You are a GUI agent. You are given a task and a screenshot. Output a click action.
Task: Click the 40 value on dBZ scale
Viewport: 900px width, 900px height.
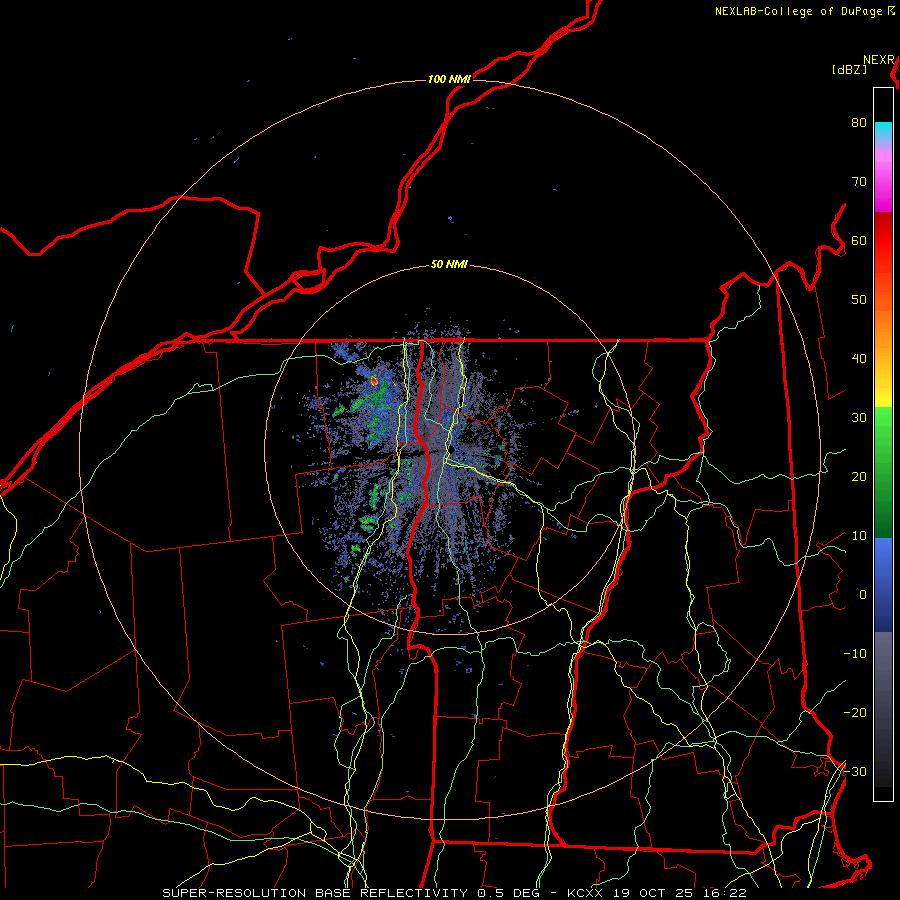(859, 359)
